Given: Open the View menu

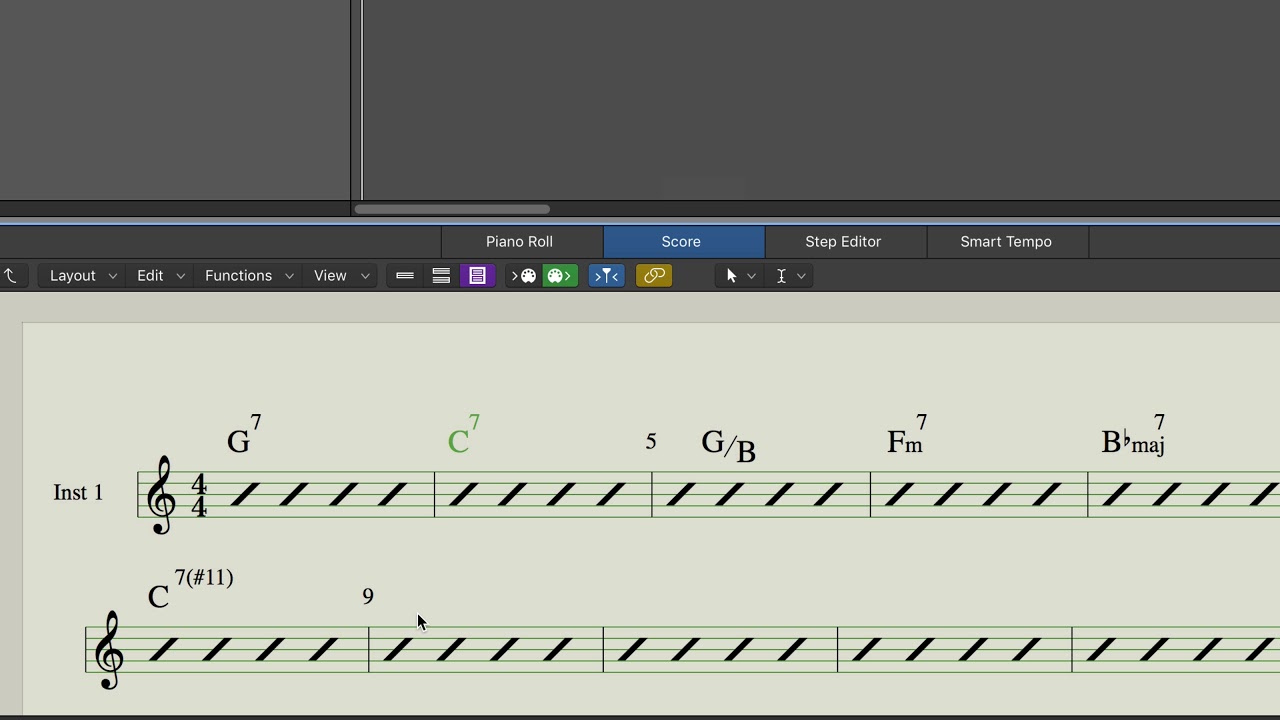Looking at the screenshot, I should [x=340, y=276].
